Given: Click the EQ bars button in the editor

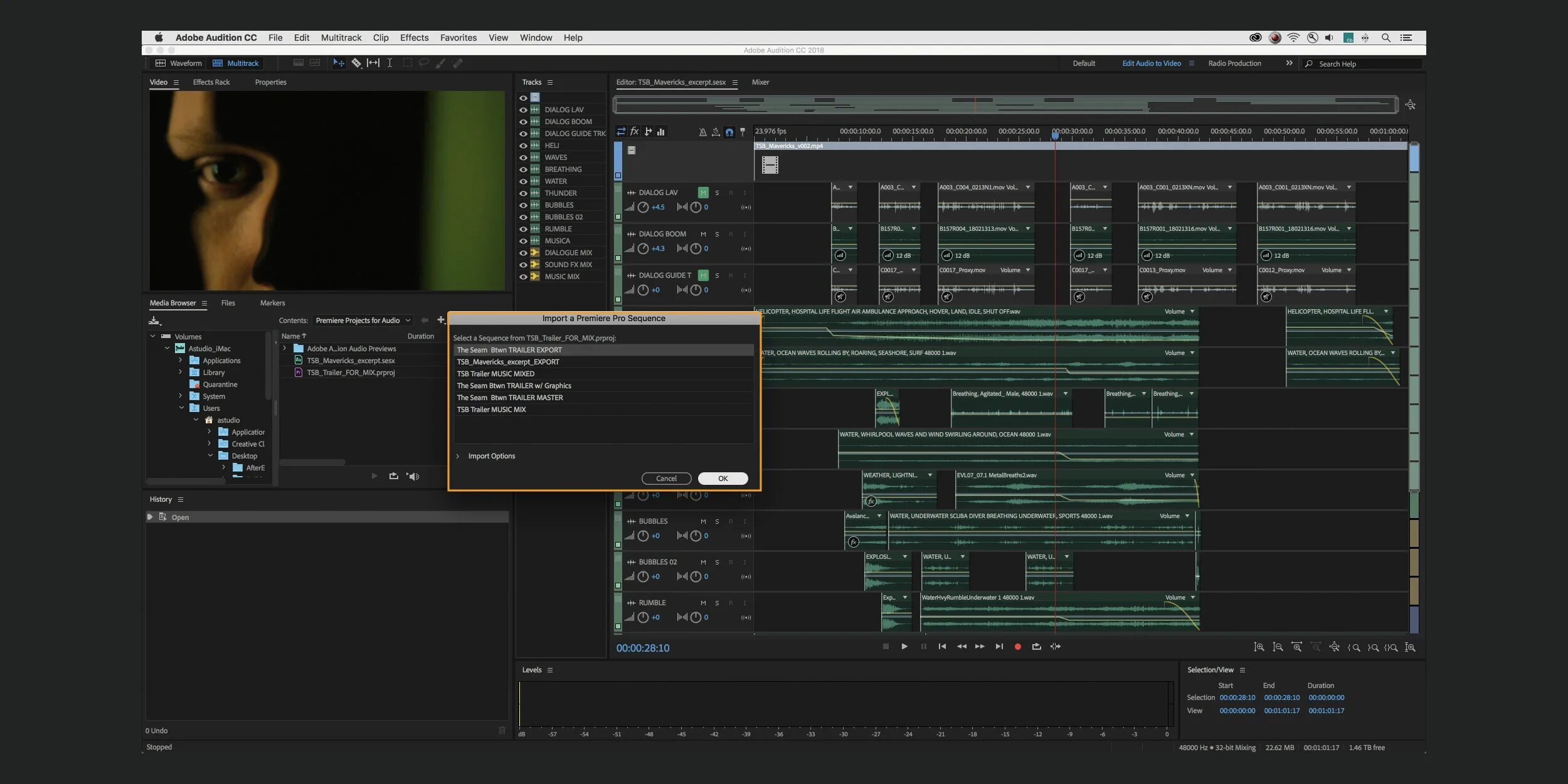Looking at the screenshot, I should pyautogui.click(x=661, y=132).
